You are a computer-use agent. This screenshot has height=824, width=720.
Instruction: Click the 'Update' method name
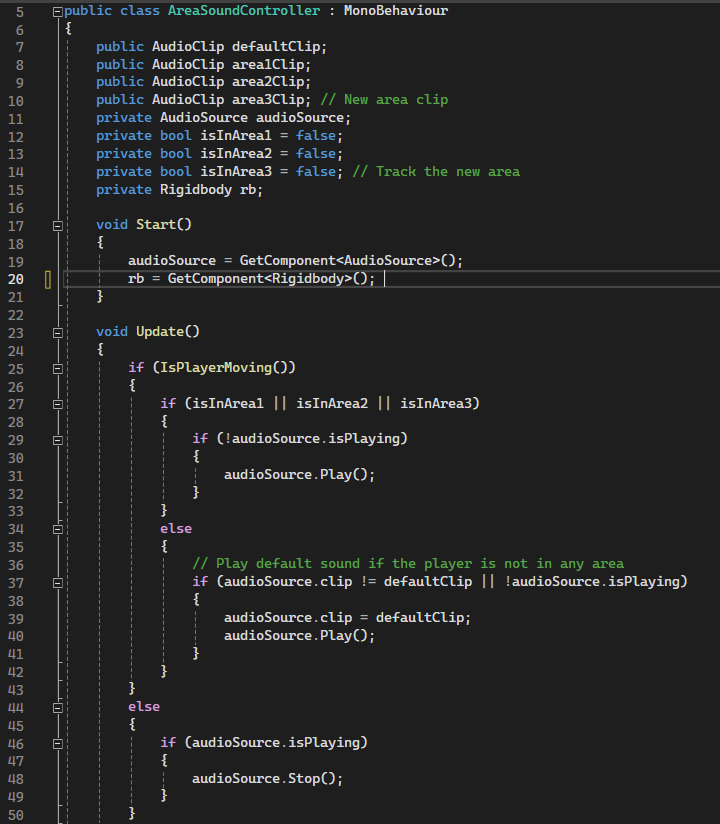click(x=160, y=332)
